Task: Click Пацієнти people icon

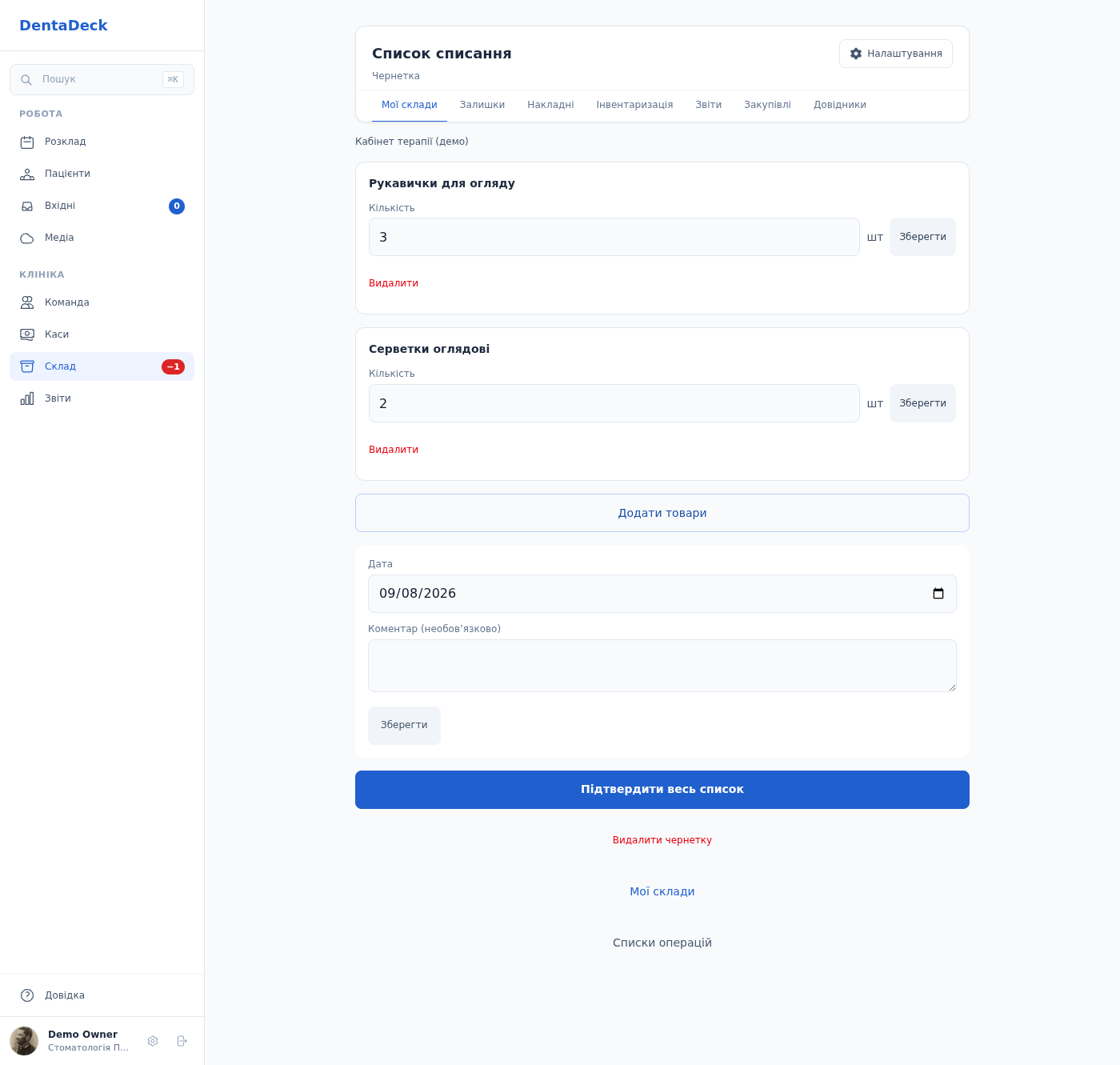Action: (27, 174)
